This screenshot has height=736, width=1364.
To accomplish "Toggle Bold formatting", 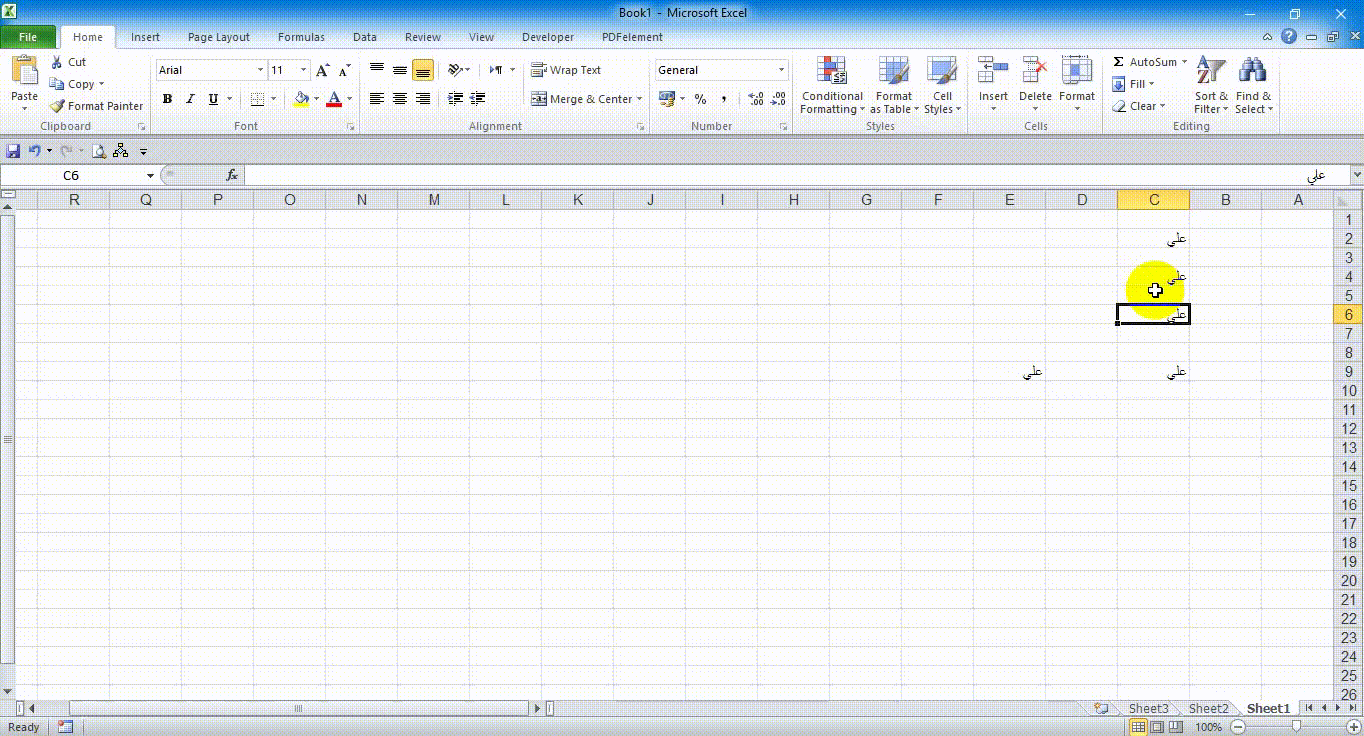I will tap(167, 99).
